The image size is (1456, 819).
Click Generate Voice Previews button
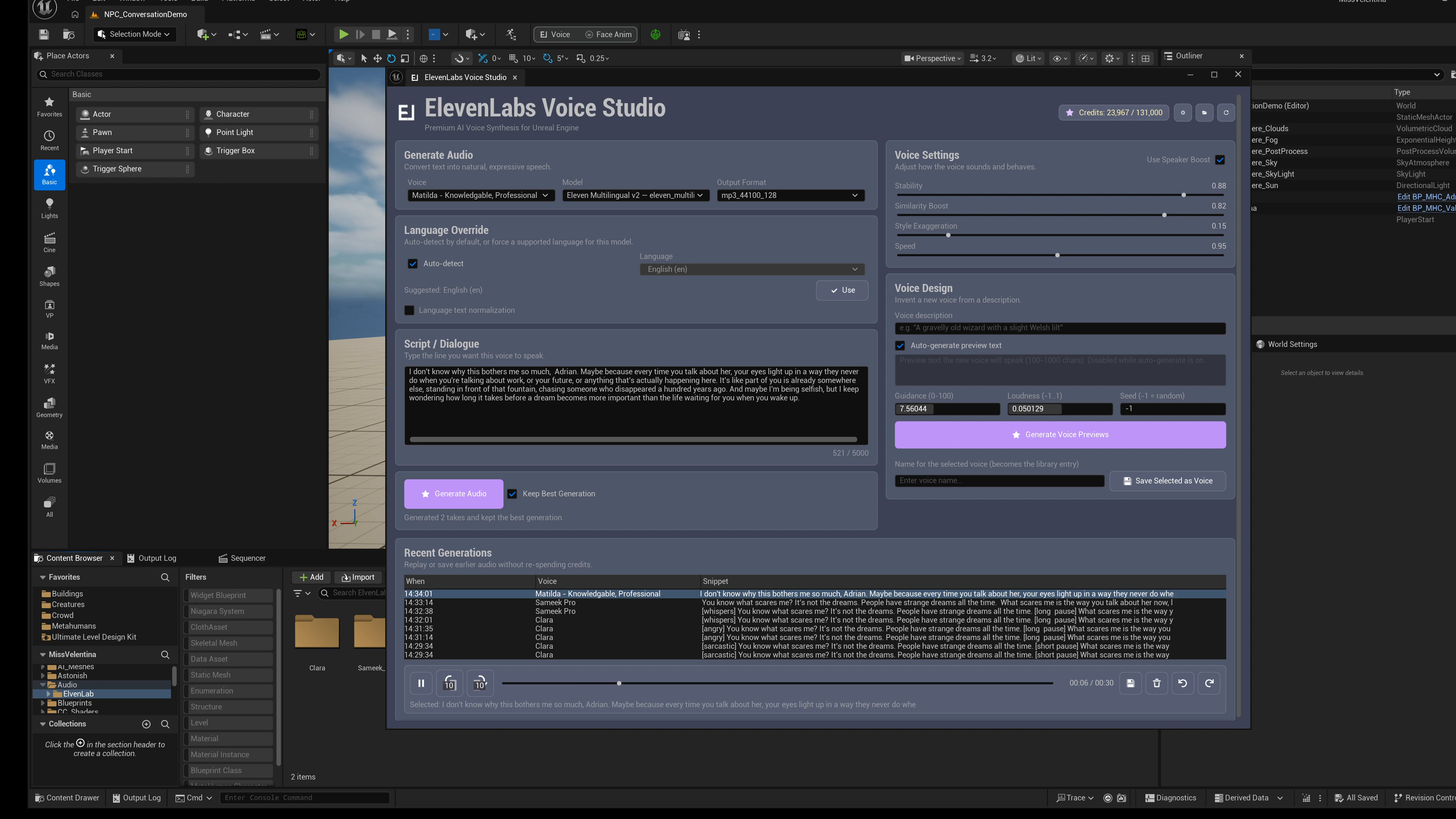point(1060,435)
